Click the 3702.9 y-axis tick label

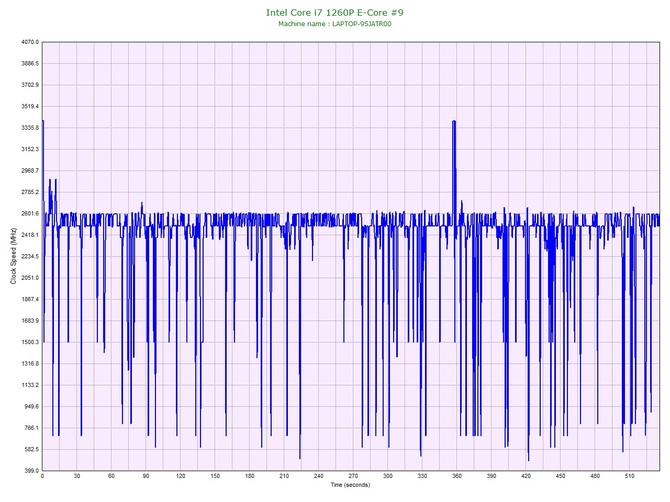point(30,85)
